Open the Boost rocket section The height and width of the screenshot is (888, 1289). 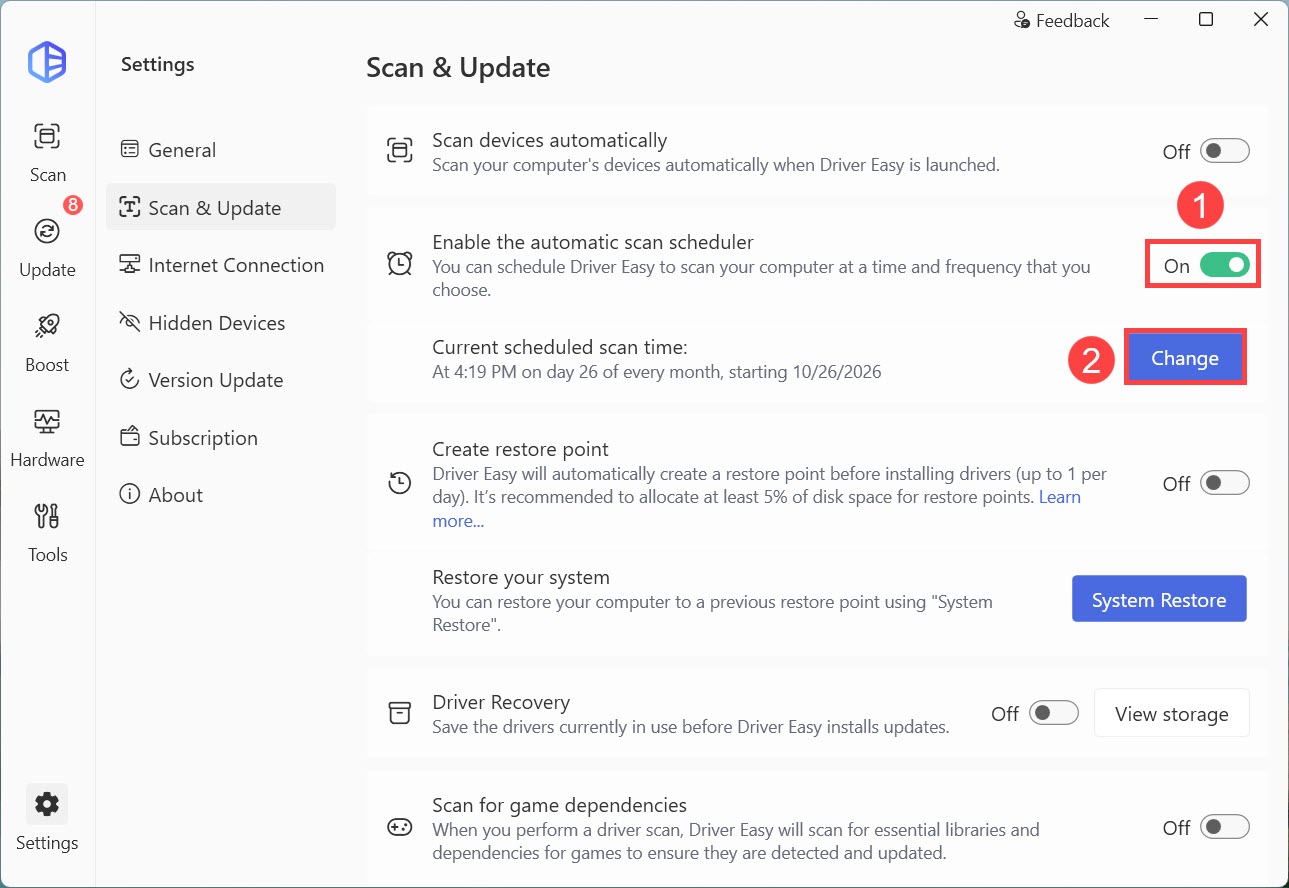point(47,342)
